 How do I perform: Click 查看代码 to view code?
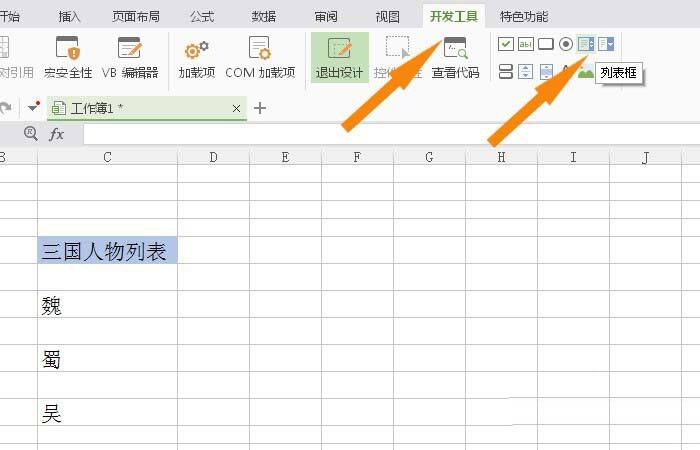coord(455,58)
